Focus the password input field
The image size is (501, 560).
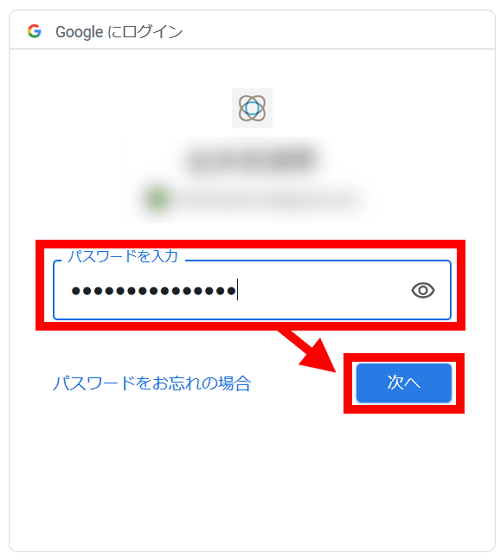coord(252,290)
